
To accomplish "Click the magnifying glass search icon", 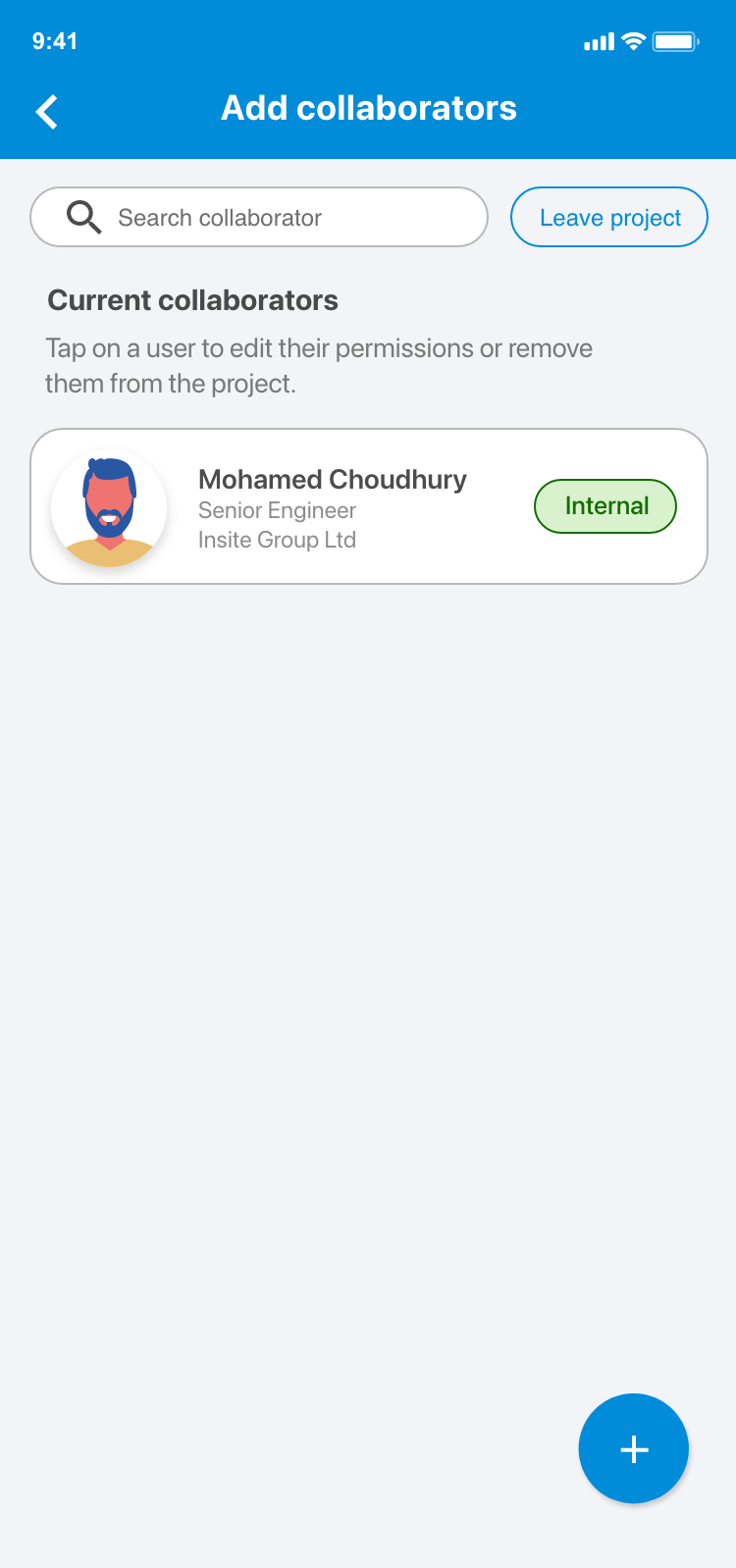I will coord(83,217).
